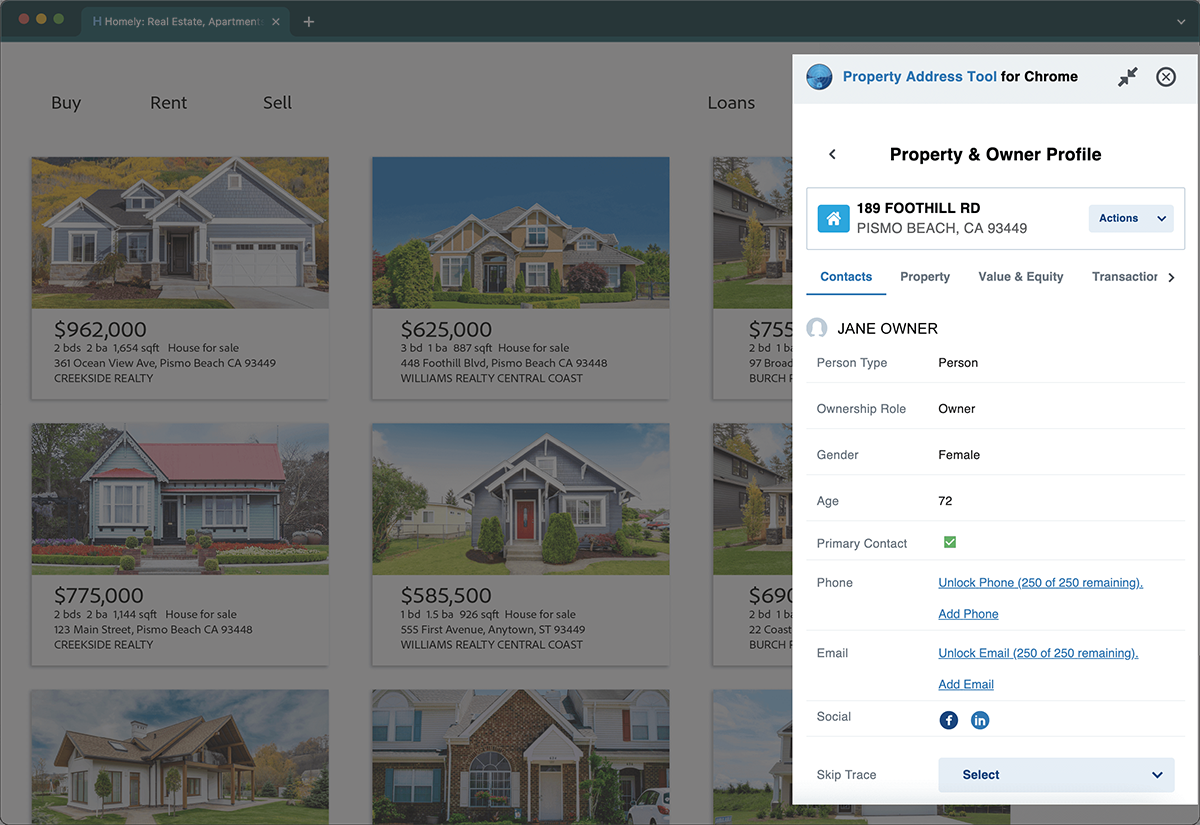Toggle the Primary Contact checkbox
This screenshot has height=825, width=1200.
coord(949,542)
